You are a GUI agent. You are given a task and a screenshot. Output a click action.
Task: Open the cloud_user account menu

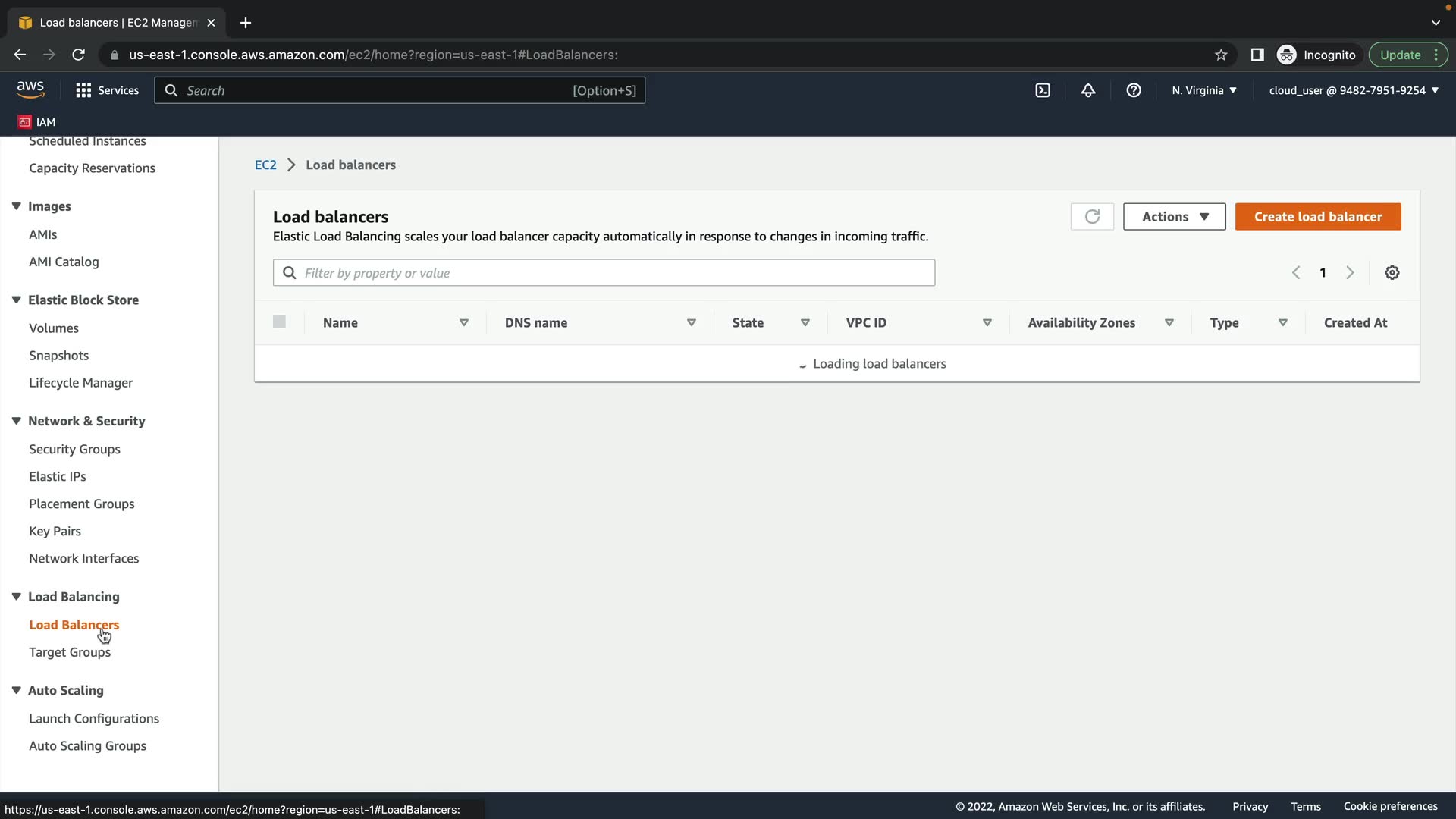(1354, 90)
